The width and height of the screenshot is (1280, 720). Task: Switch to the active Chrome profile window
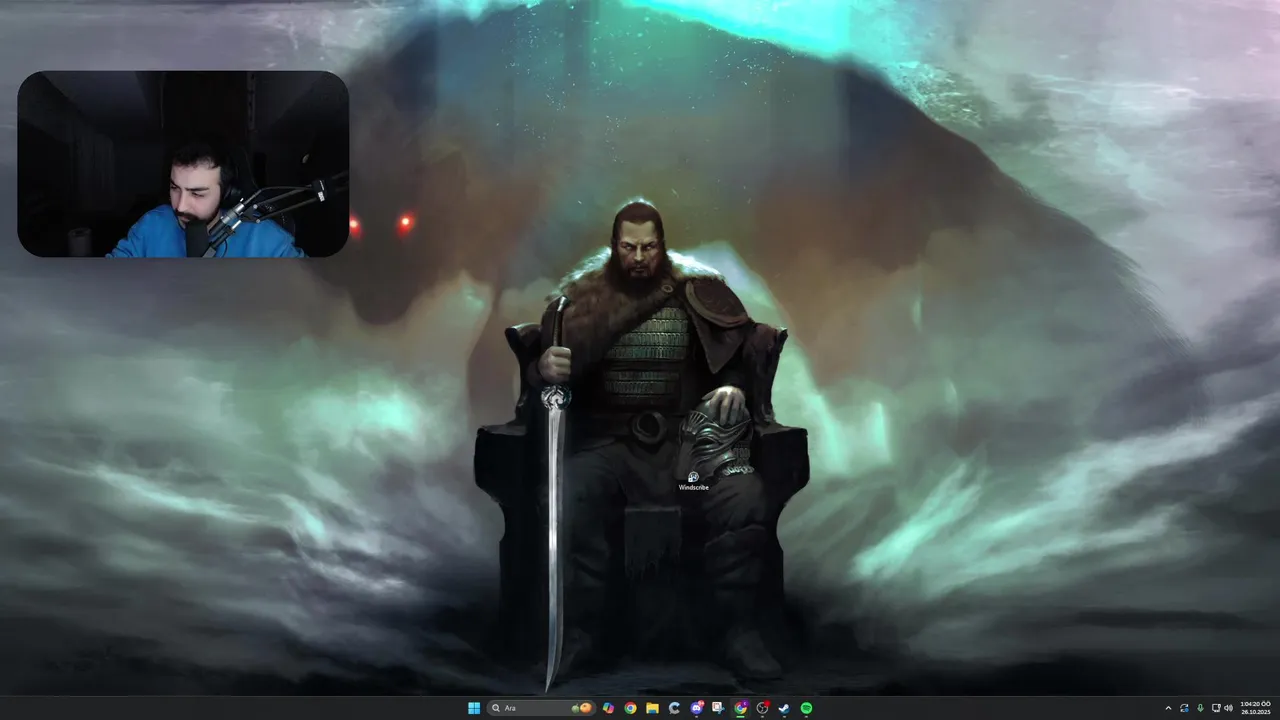point(741,708)
